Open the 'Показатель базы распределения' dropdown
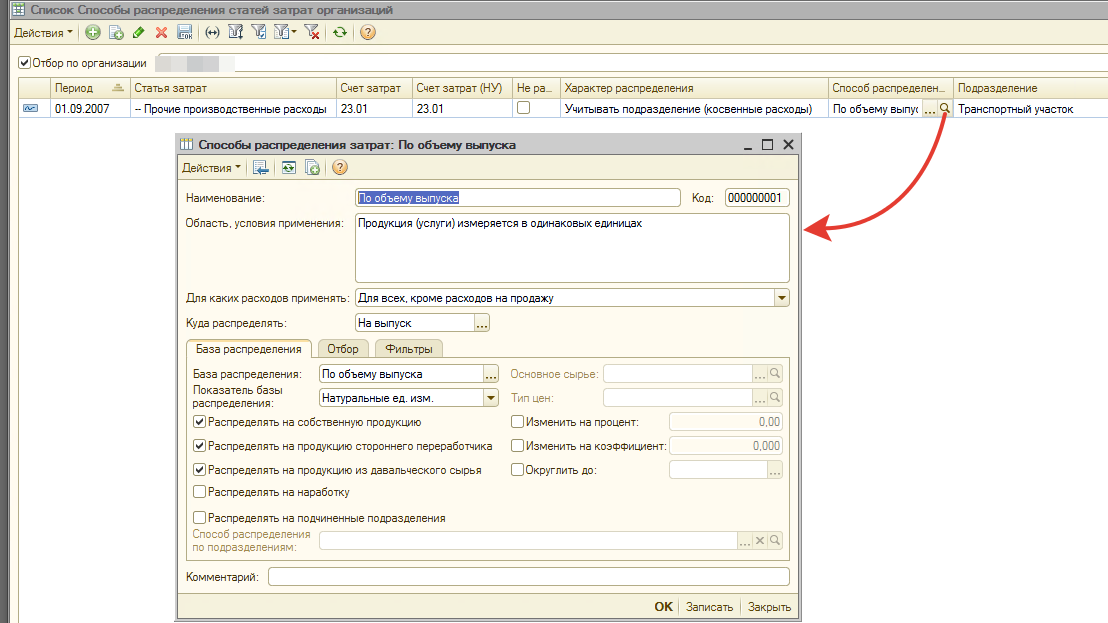Screen dimensions: 1108x623 click(490, 398)
